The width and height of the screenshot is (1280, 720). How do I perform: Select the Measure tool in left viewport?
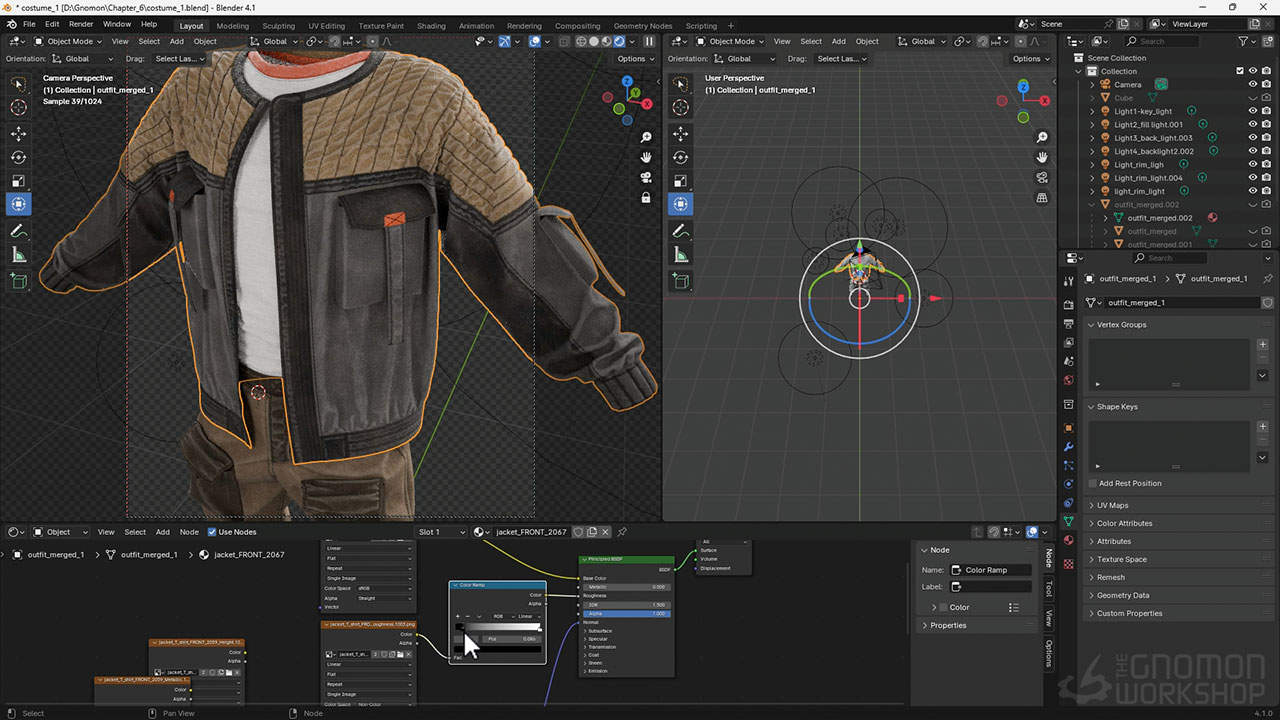18,255
